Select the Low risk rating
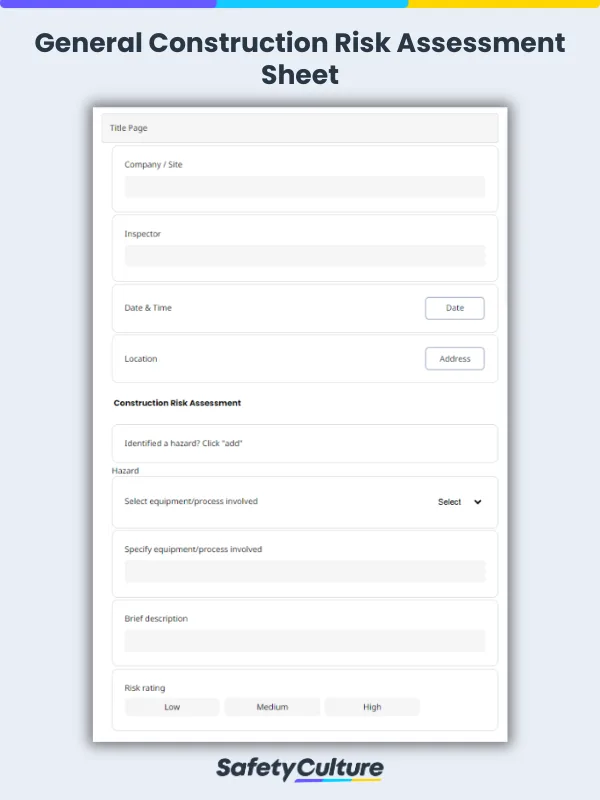The width and height of the screenshot is (600, 800). [x=171, y=707]
